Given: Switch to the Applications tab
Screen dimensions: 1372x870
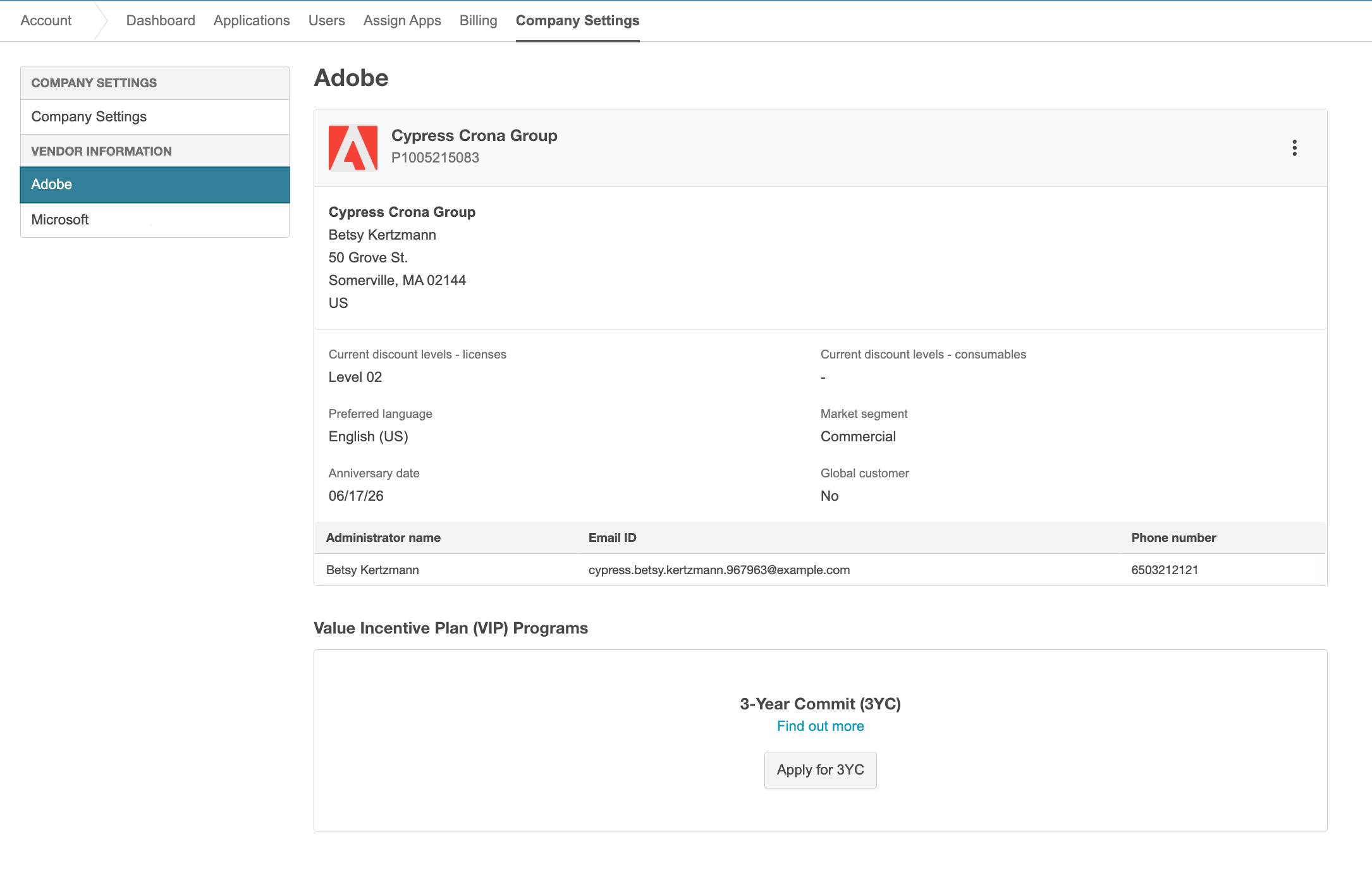Looking at the screenshot, I should click(x=252, y=20).
